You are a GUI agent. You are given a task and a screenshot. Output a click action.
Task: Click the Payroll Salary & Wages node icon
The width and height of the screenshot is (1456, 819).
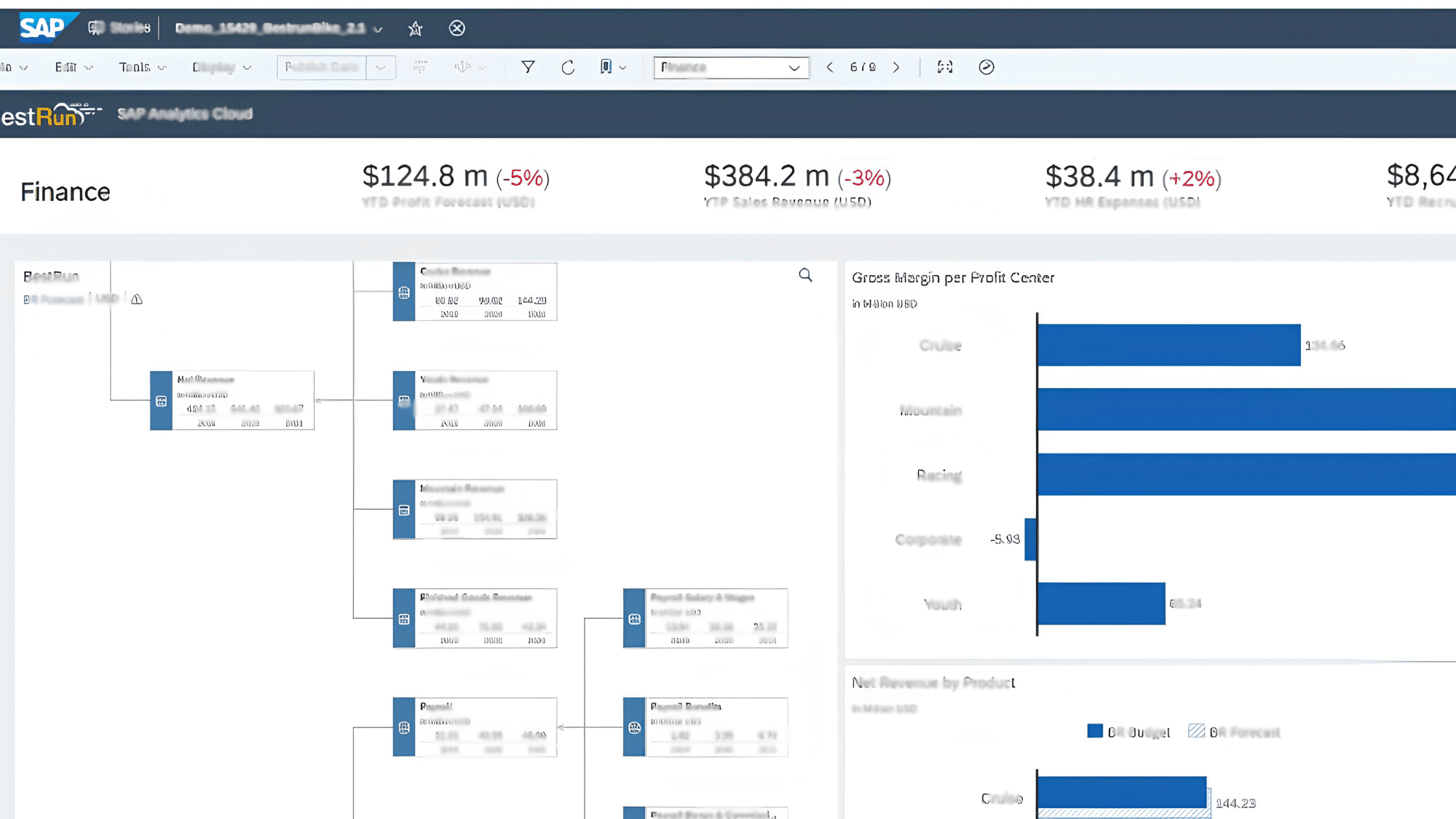point(634,619)
